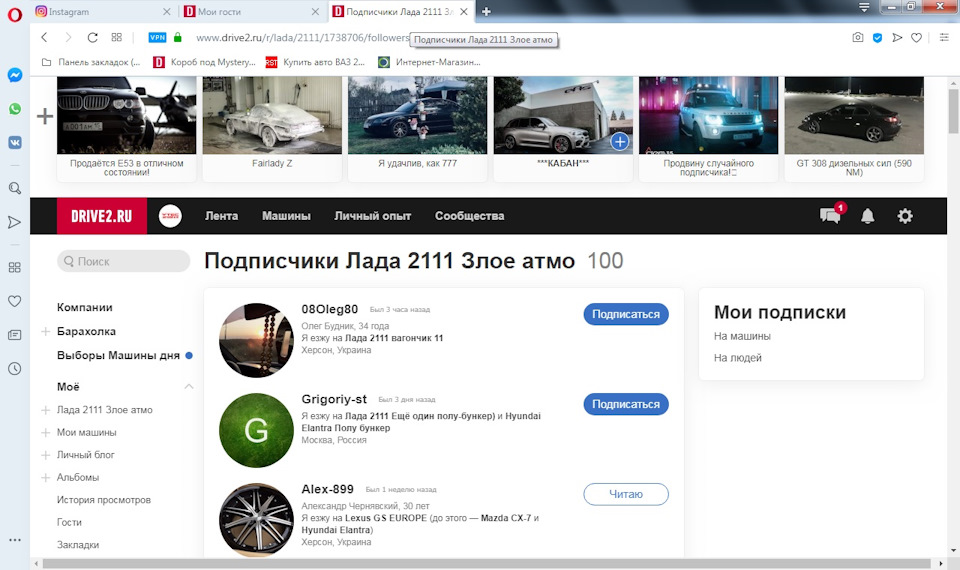This screenshot has width=960, height=570.
Task: Close the Instagram tab
Action: click(167, 12)
